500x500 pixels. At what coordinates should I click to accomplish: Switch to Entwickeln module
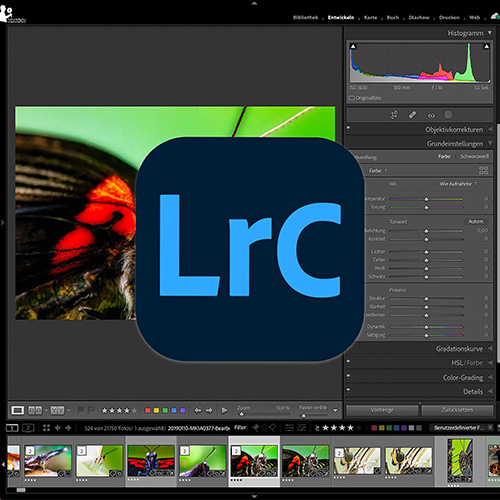point(341,18)
